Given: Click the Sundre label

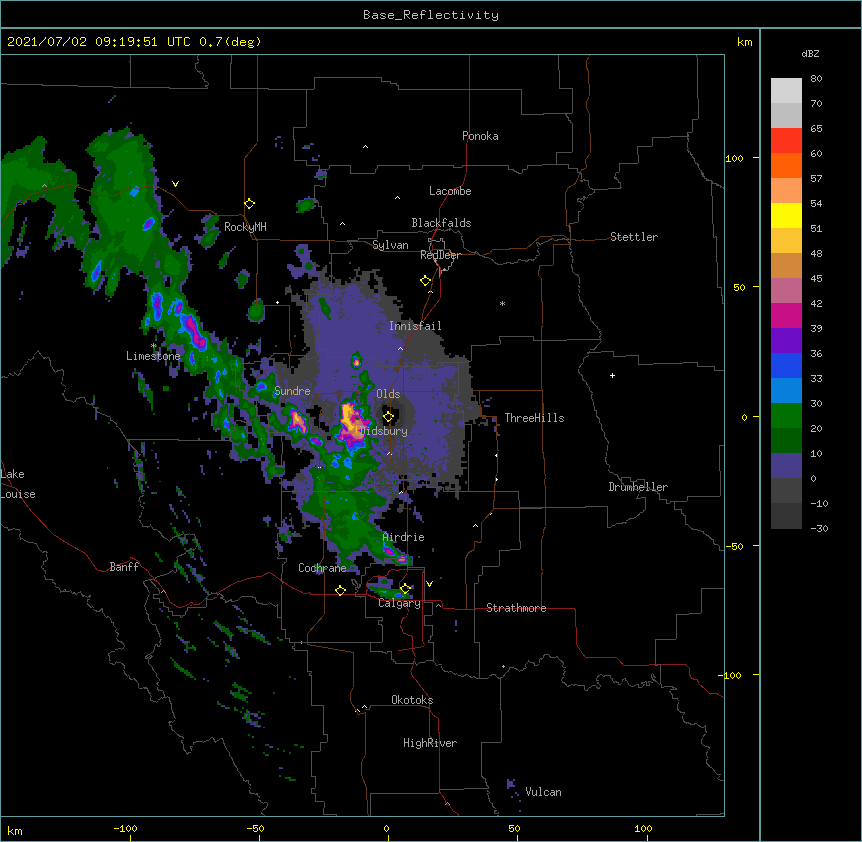Looking at the screenshot, I should (x=292, y=391).
